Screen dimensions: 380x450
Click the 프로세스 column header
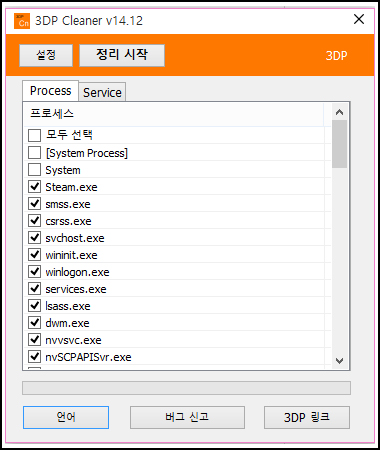173,114
